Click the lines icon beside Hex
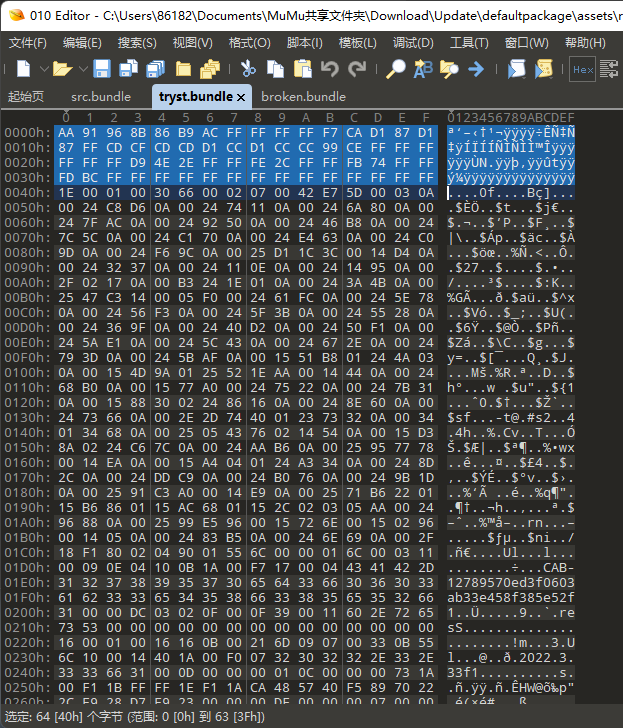Viewport: 623px width, 728px height. [x=609, y=69]
